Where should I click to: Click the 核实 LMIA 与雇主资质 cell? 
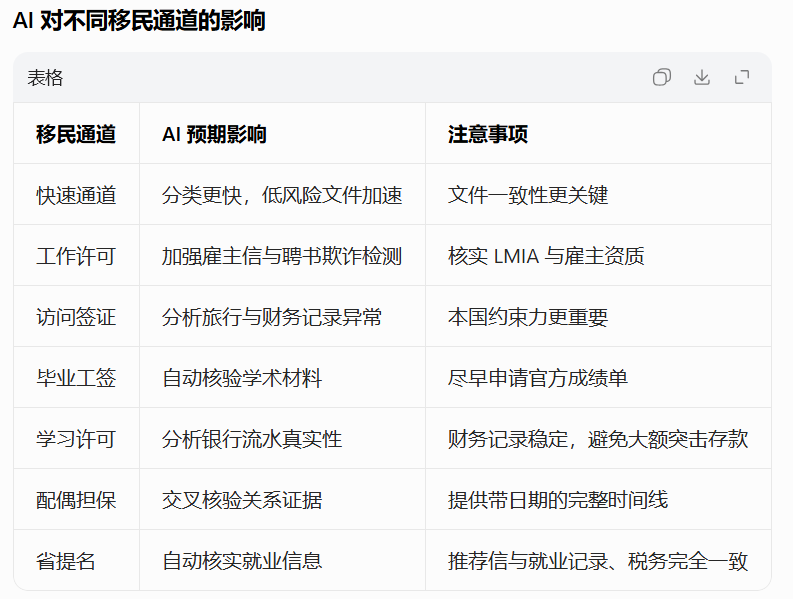546,256
